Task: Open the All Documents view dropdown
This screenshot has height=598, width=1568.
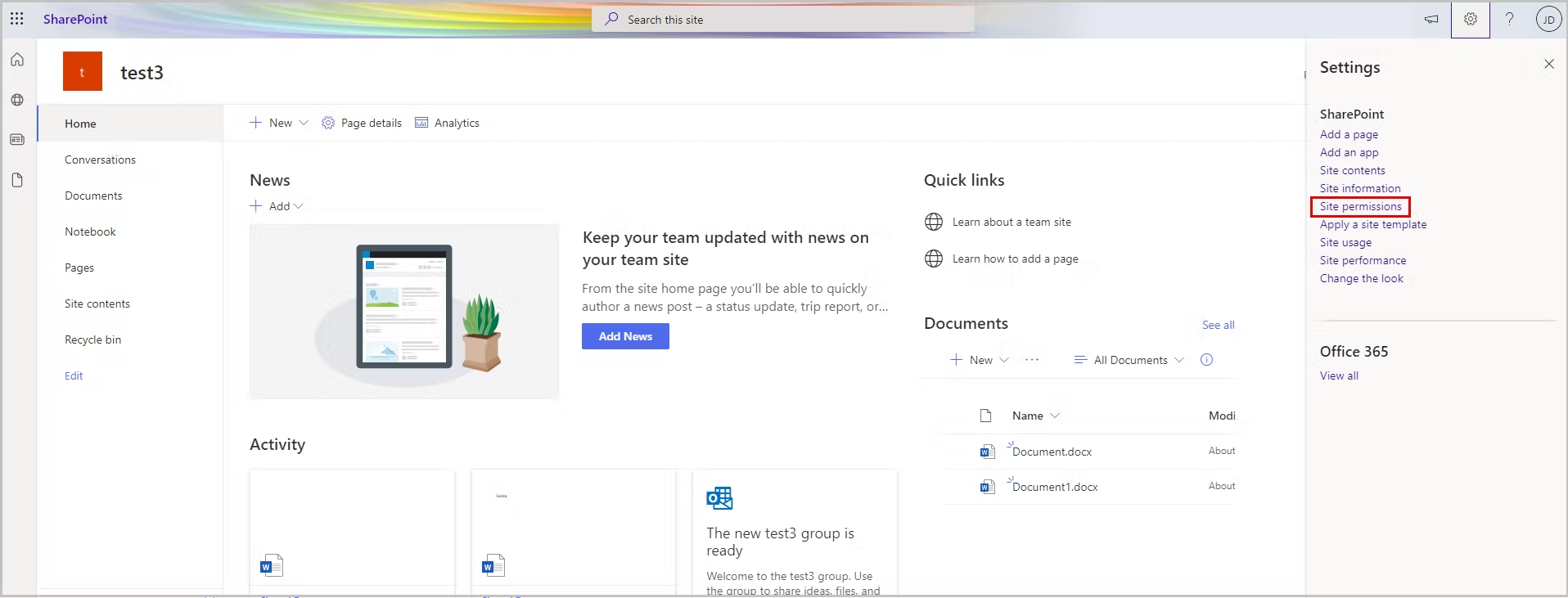Action: pyautogui.click(x=1129, y=360)
